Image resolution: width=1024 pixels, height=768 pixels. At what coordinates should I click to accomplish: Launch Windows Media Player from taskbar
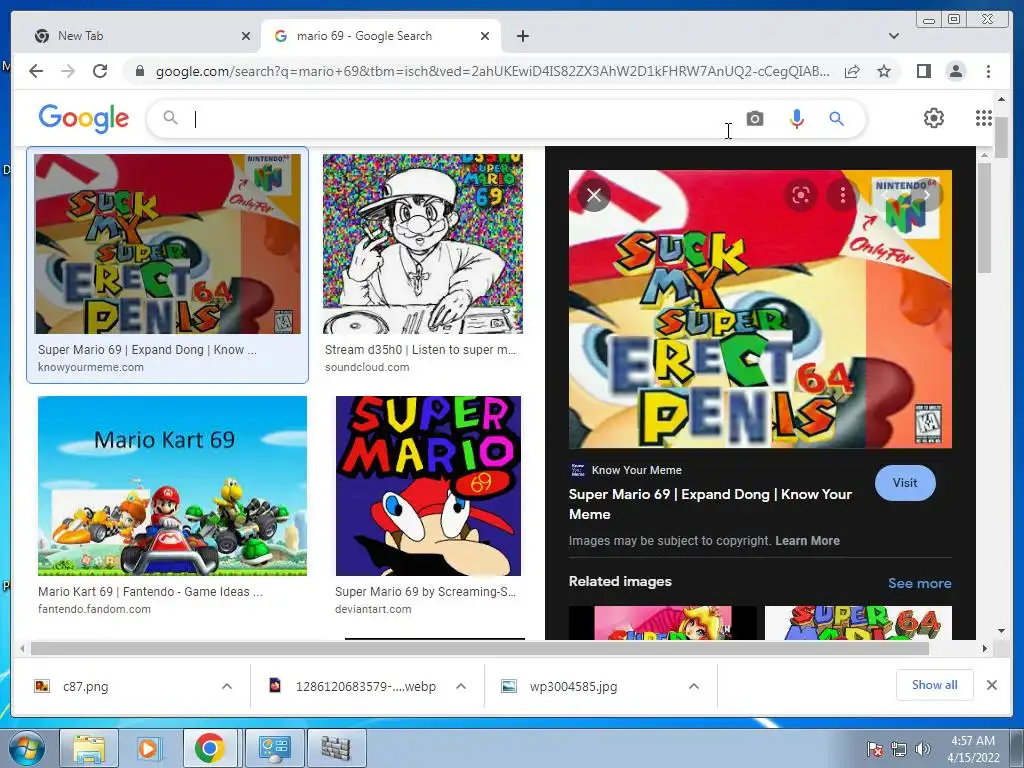[x=149, y=748]
